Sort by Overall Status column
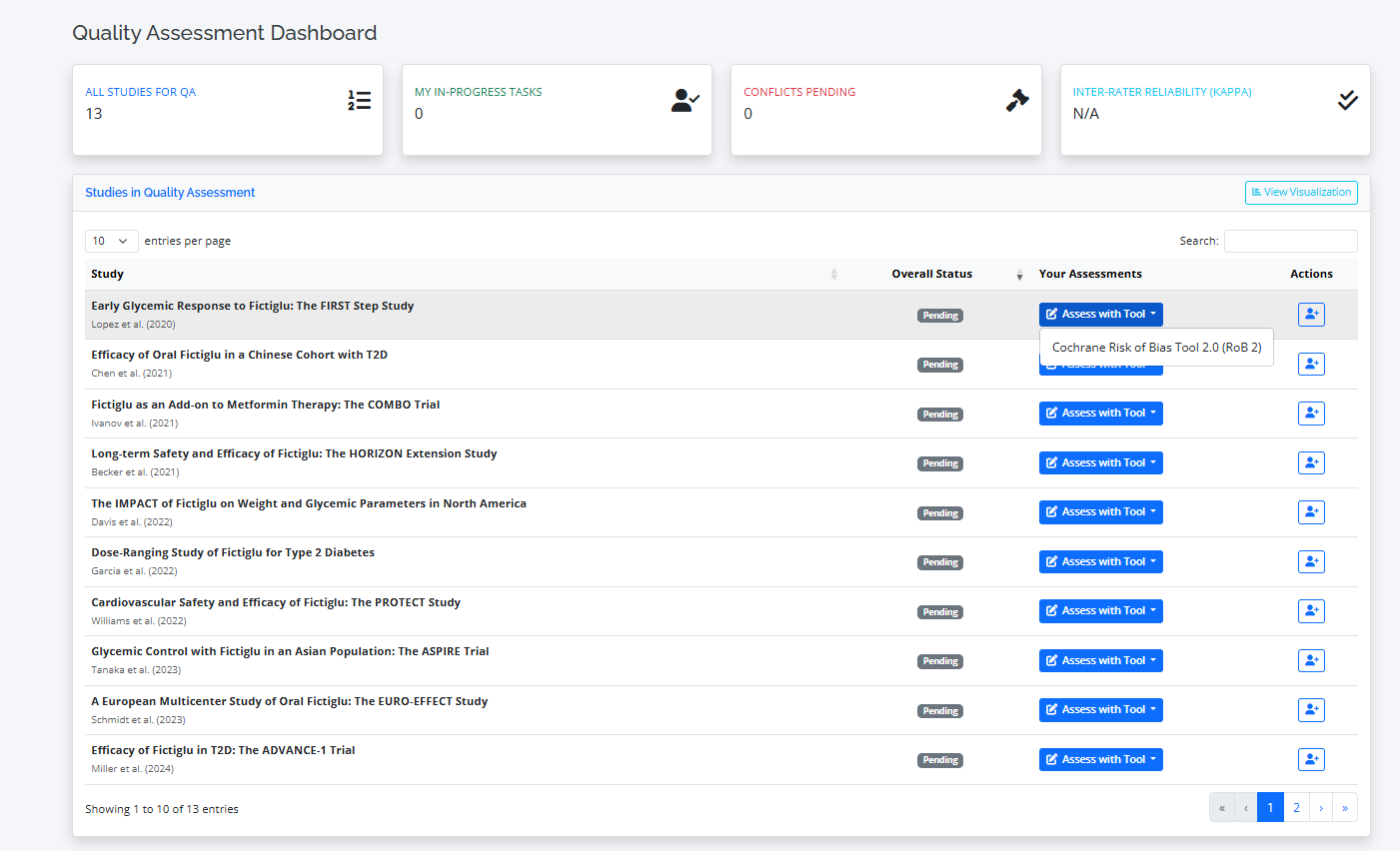The image size is (1400, 851). coord(931,274)
